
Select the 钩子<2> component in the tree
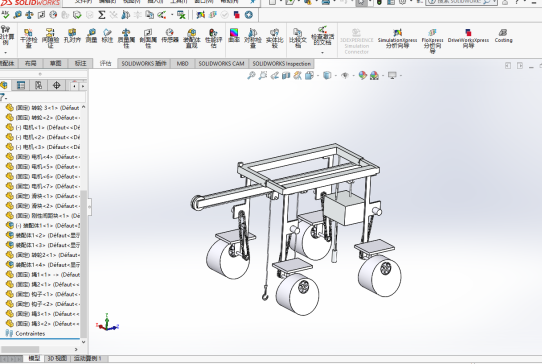(x=43, y=304)
